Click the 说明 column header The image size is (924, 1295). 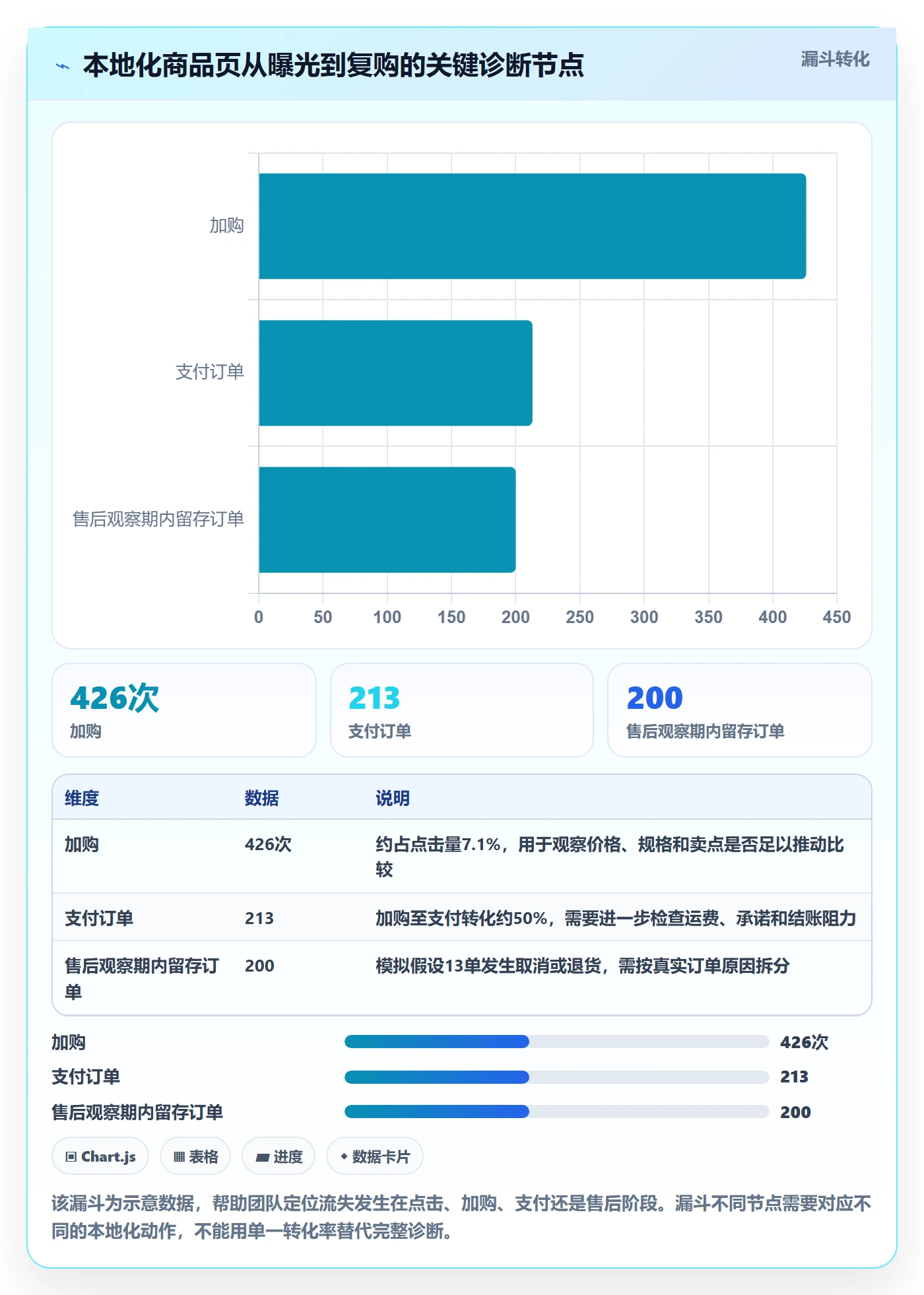(393, 798)
